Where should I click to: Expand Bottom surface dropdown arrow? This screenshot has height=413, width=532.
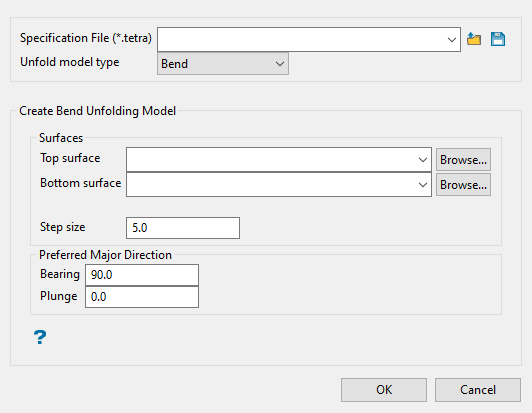(x=423, y=185)
